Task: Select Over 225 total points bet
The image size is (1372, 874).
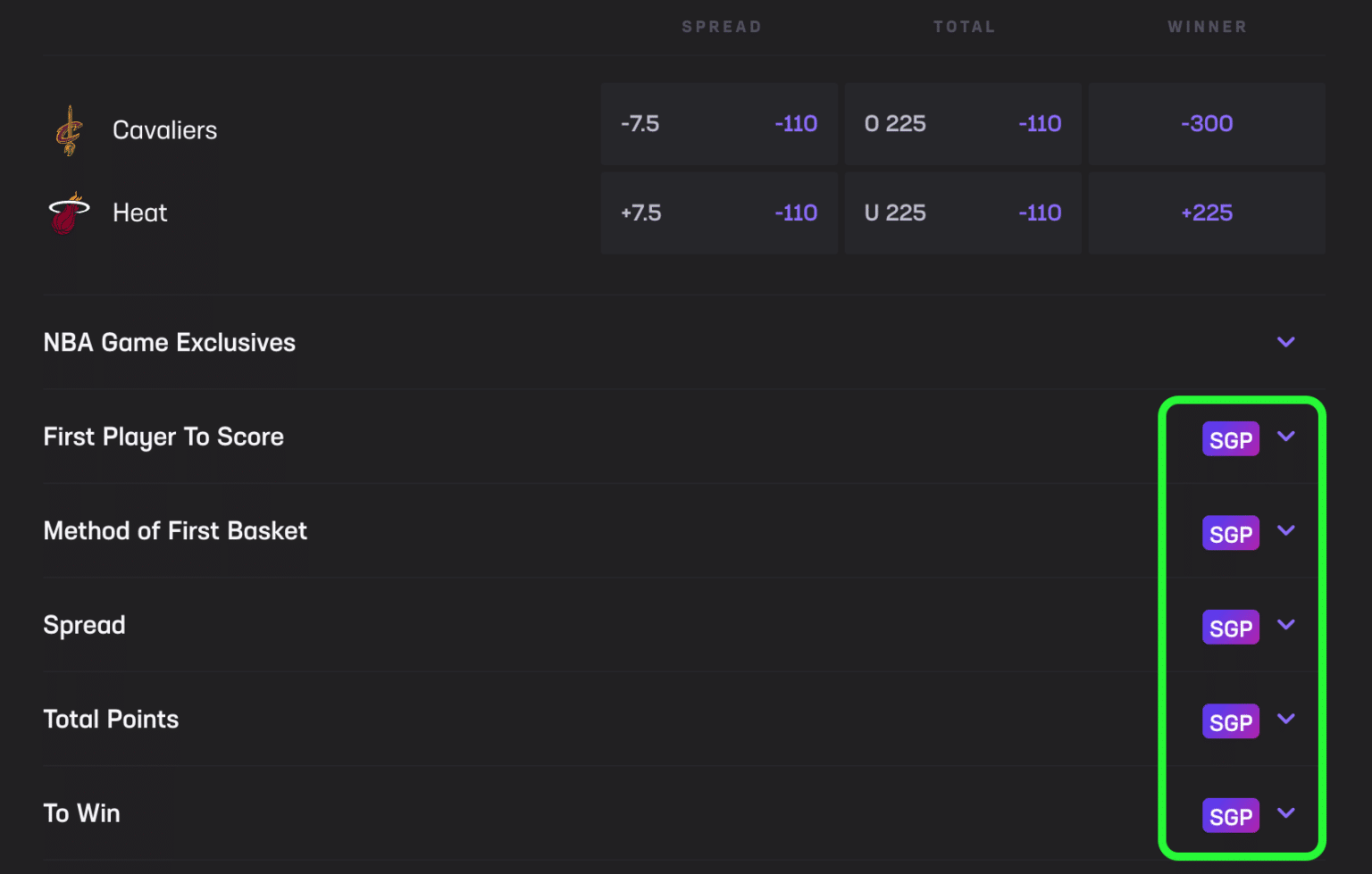Action: click(962, 124)
